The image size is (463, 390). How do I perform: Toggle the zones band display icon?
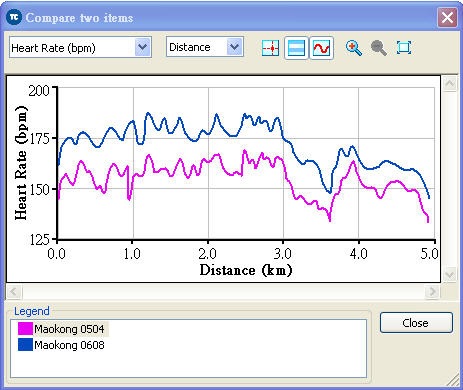[296, 48]
